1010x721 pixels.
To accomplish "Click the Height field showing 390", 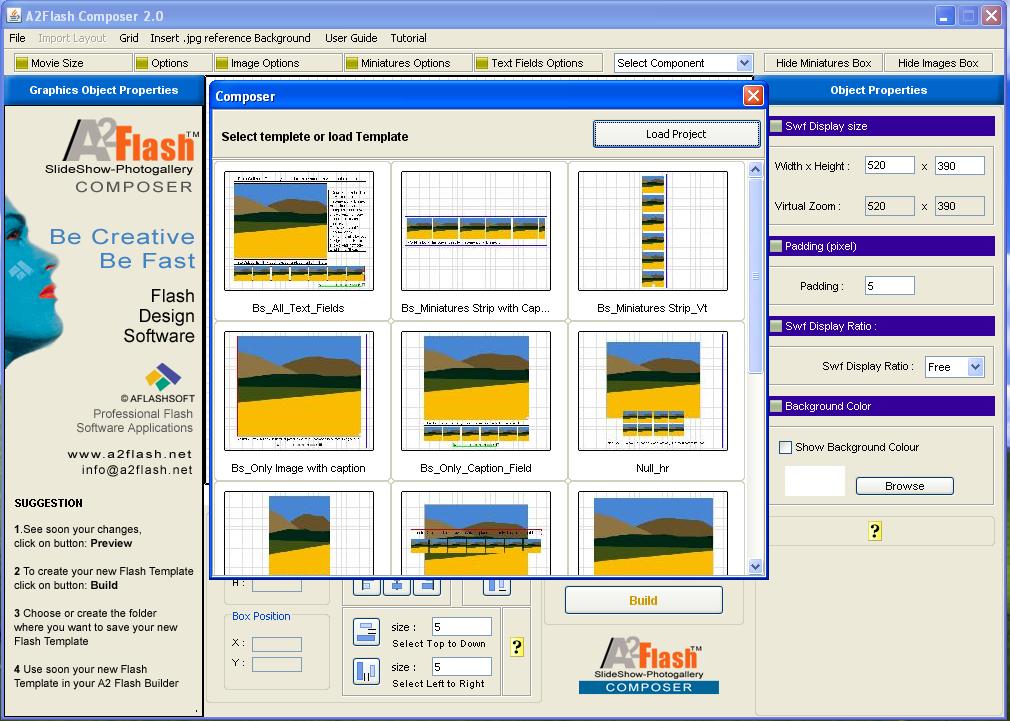I will click(x=960, y=166).
